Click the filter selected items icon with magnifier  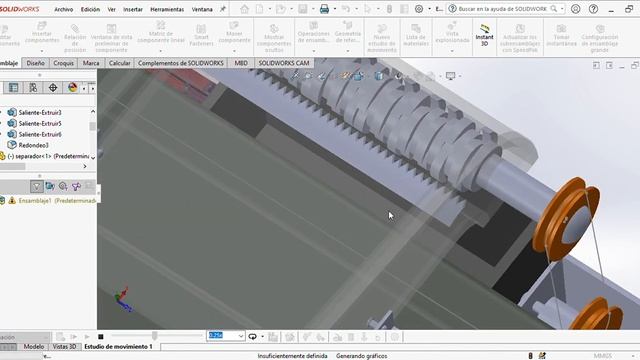point(63,187)
